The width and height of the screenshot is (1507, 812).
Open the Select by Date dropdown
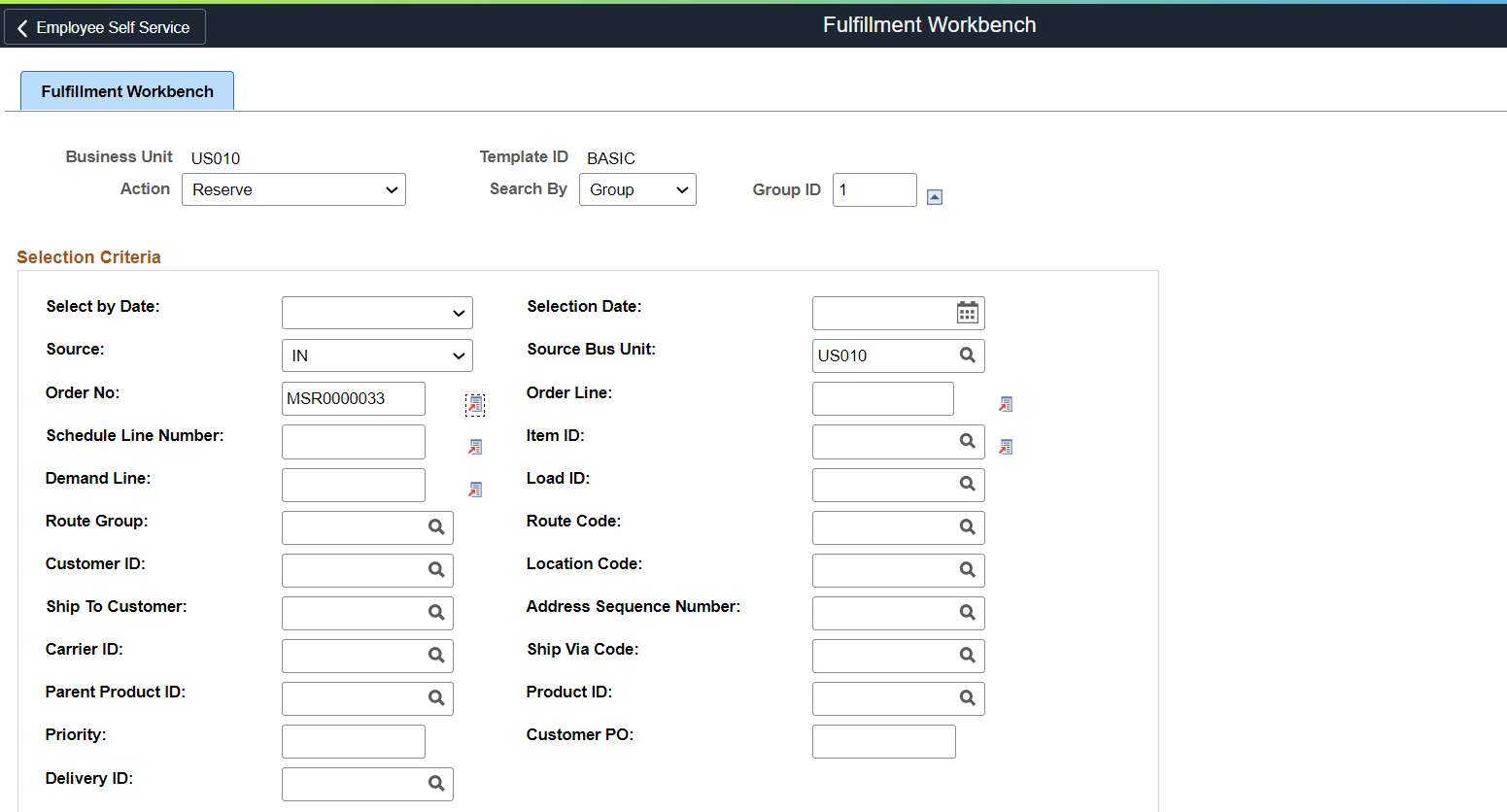[x=377, y=313]
